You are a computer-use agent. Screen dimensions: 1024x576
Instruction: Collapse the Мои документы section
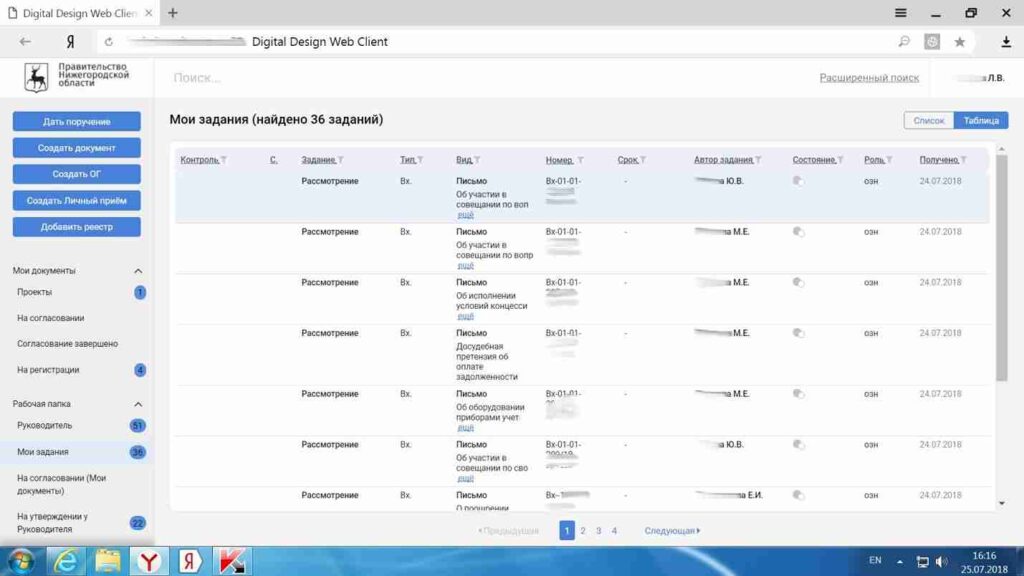[x=138, y=271]
